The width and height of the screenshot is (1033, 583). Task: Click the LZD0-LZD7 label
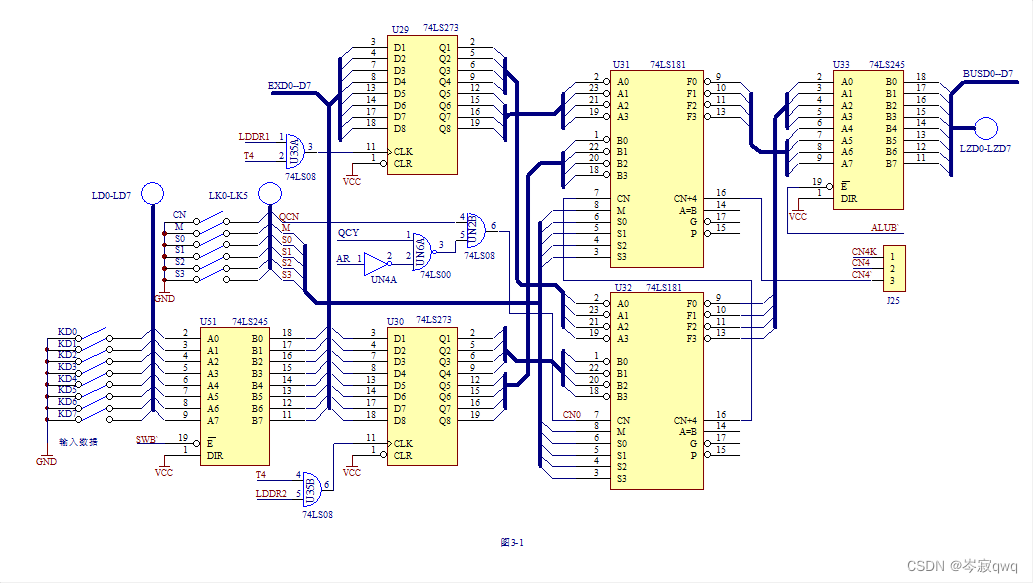(985, 149)
